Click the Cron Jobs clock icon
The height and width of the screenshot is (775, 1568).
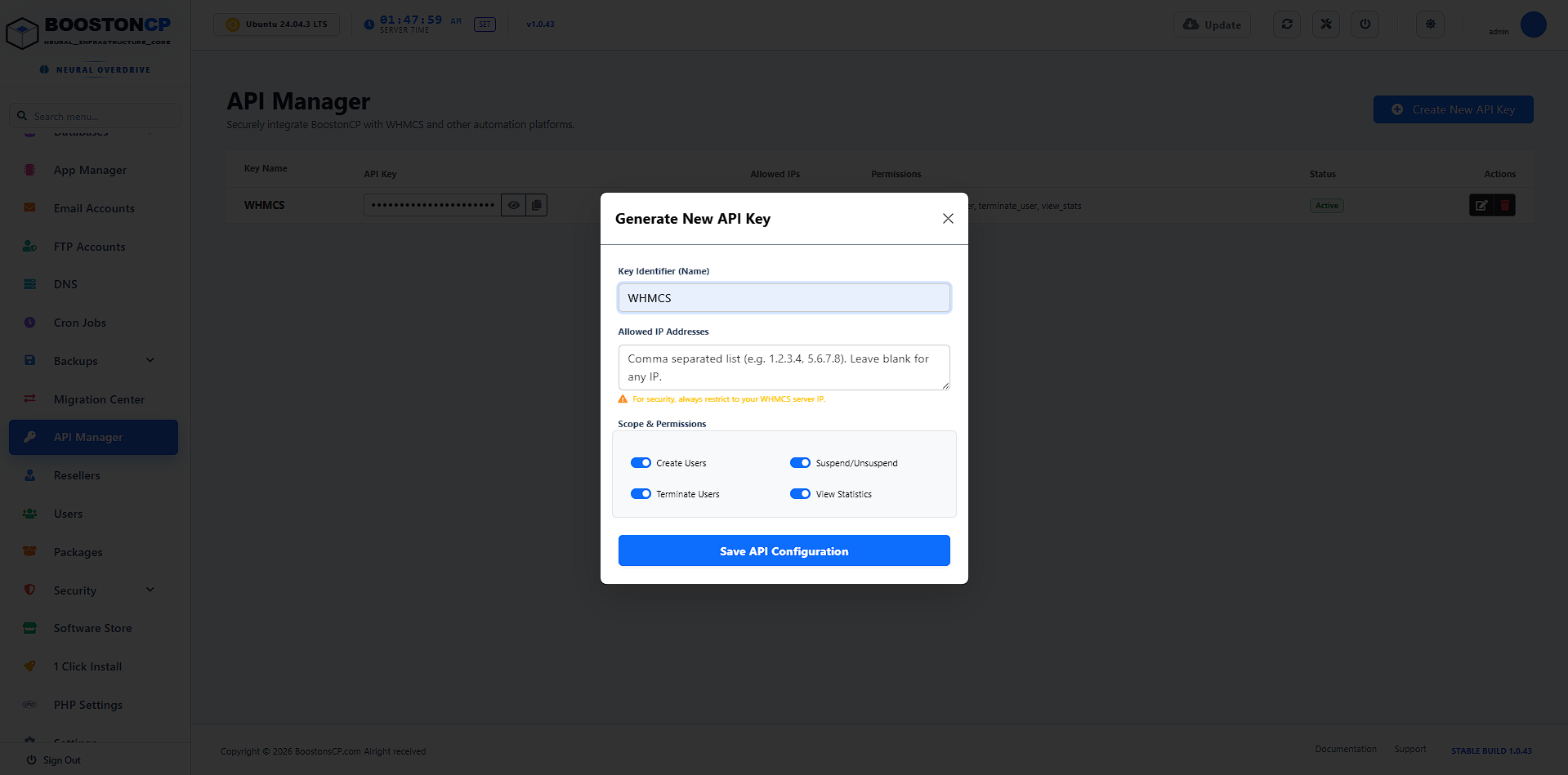pos(29,323)
